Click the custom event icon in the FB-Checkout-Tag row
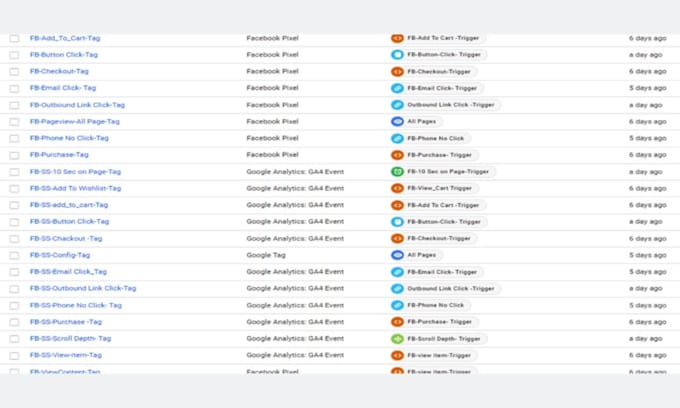Screen dimensions: 680x408 (397, 72)
